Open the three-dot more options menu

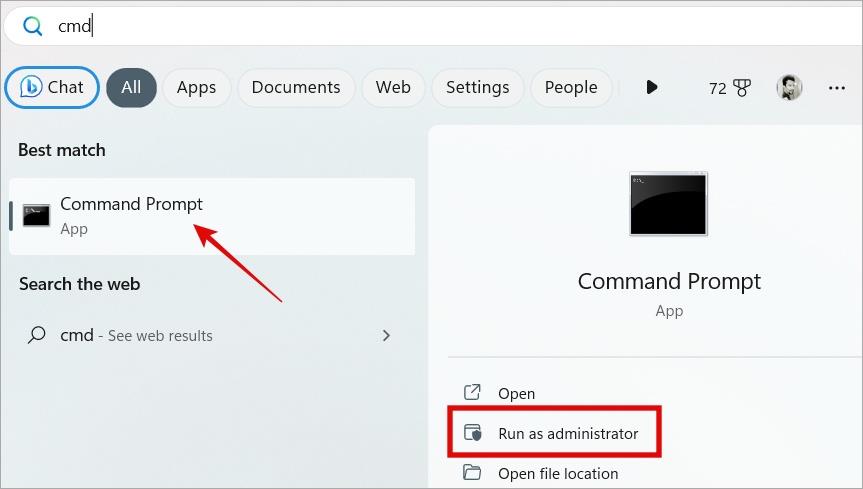click(837, 88)
